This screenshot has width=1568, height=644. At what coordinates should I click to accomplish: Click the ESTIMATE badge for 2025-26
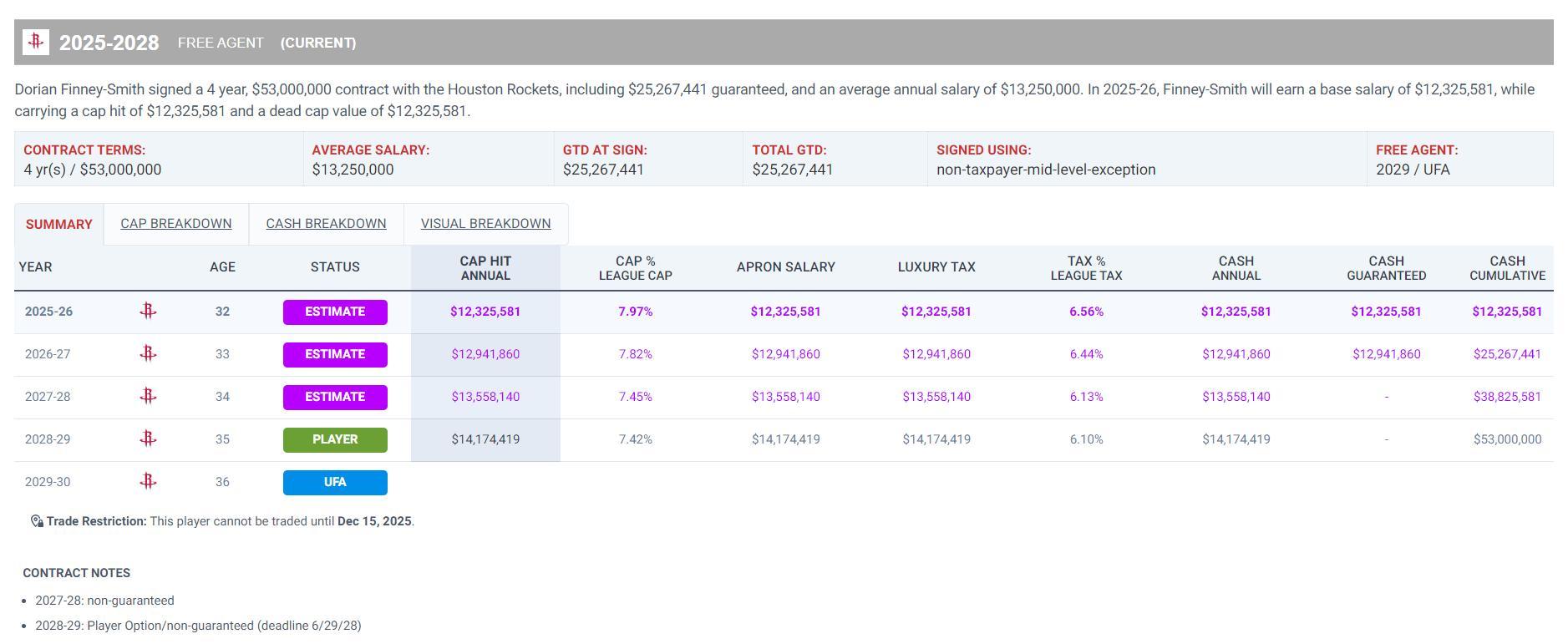pos(335,312)
